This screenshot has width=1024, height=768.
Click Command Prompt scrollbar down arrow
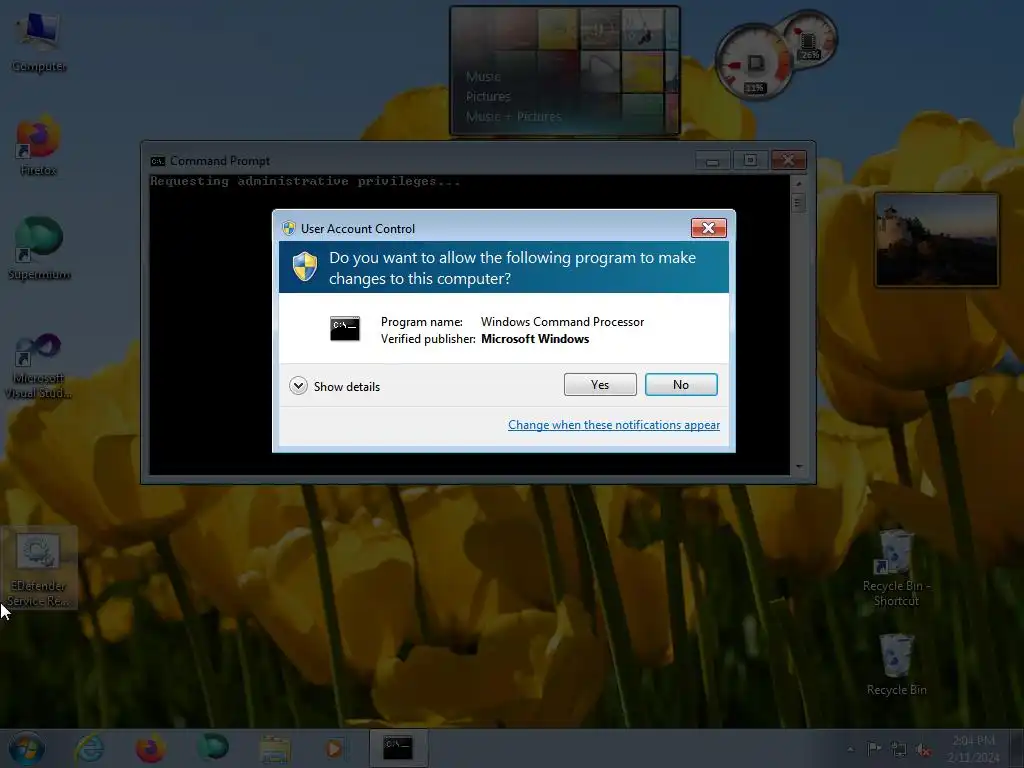pyautogui.click(x=798, y=466)
